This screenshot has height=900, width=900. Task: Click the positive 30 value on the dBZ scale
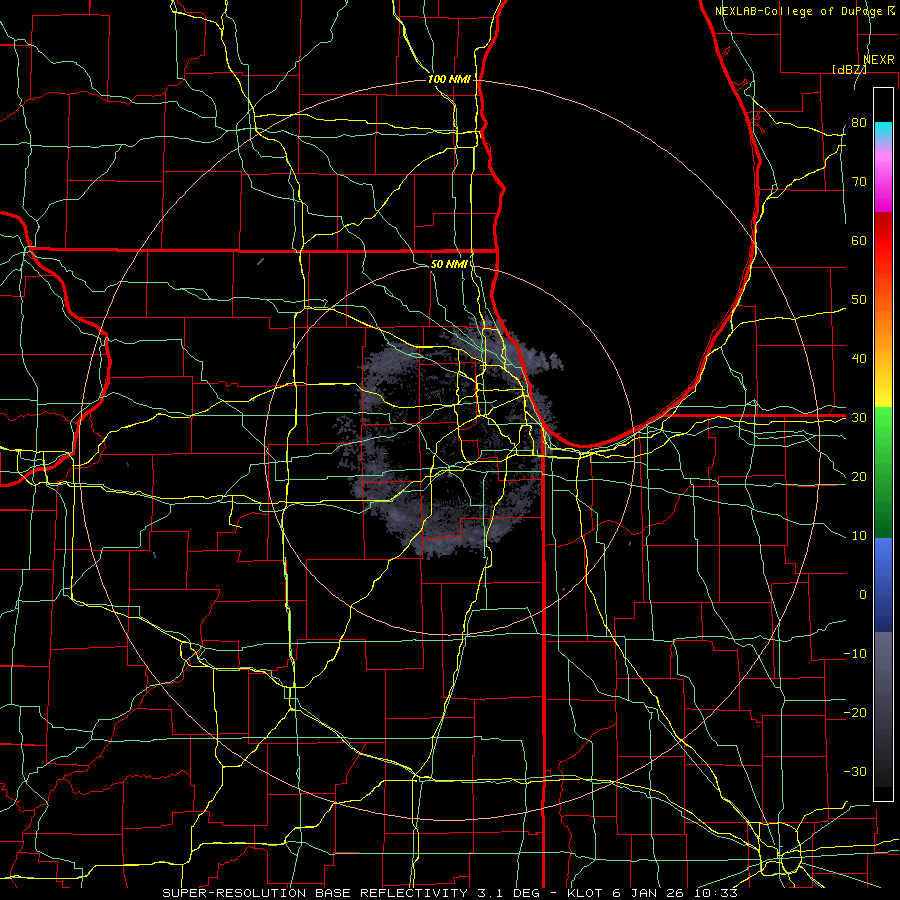[859, 417]
